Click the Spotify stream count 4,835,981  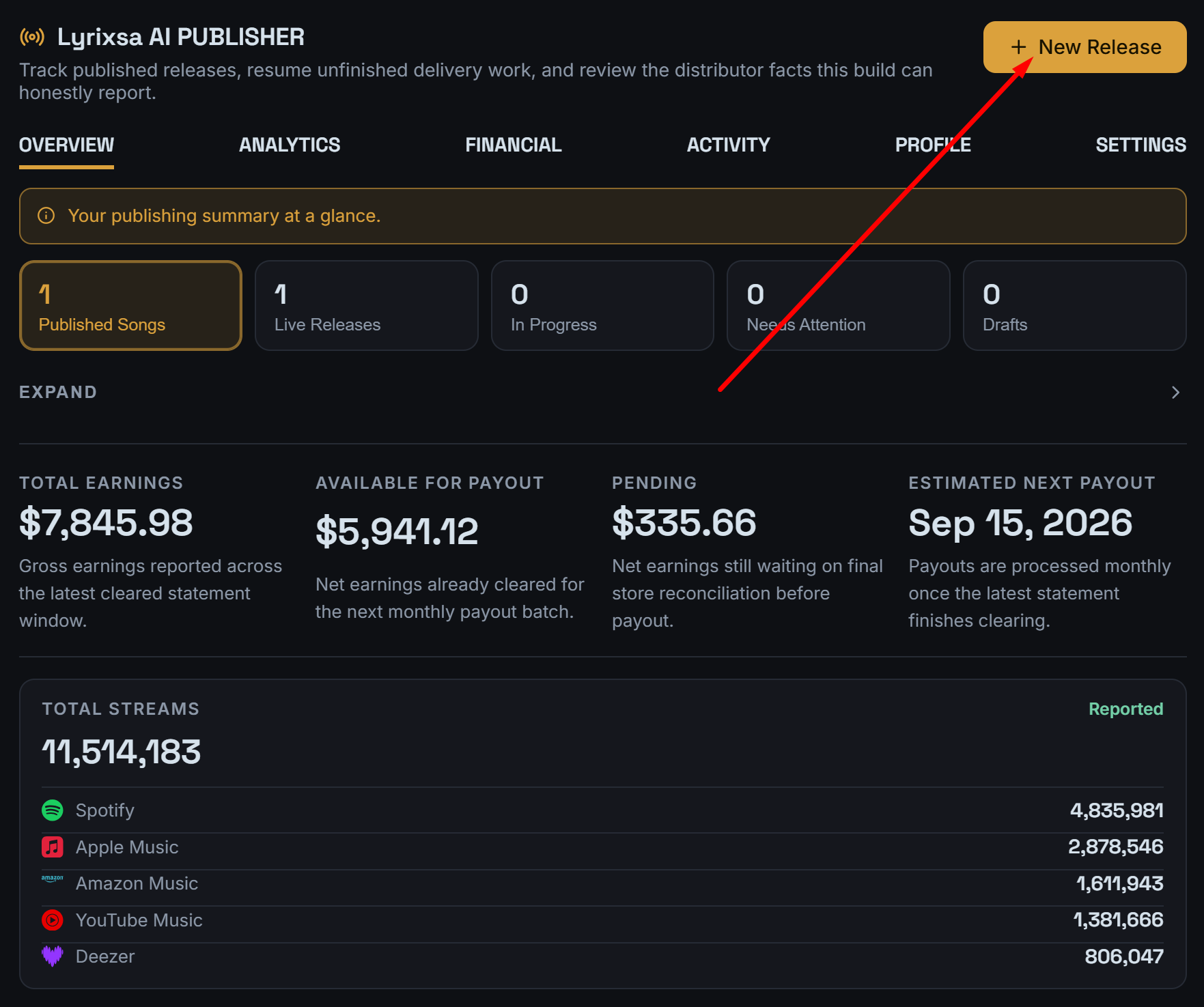1117,810
